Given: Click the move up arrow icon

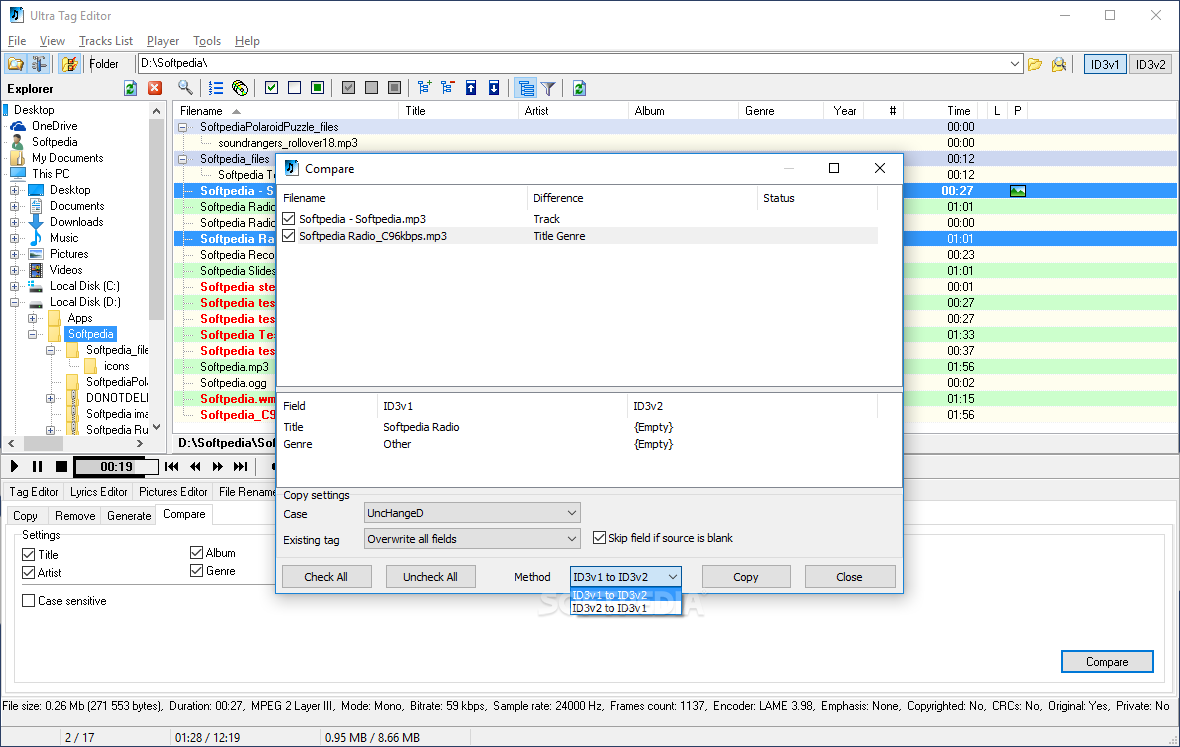Looking at the screenshot, I should [x=471, y=88].
